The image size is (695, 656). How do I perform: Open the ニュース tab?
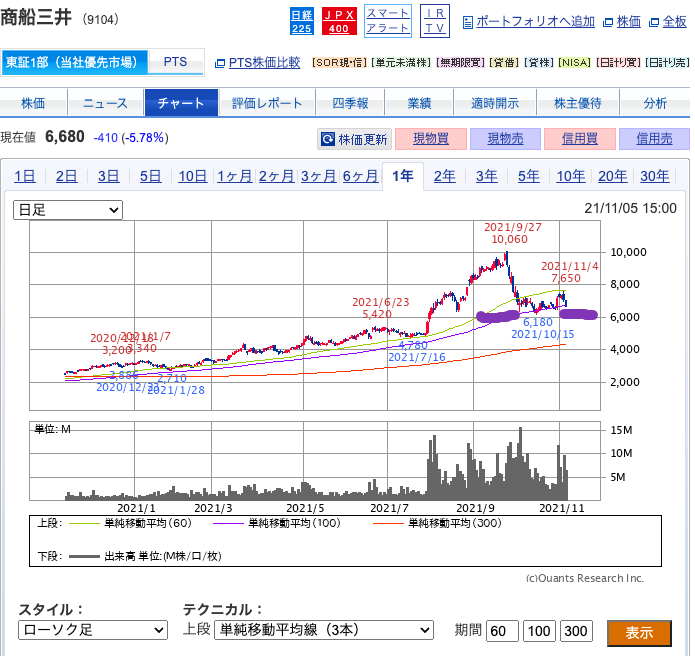point(105,103)
